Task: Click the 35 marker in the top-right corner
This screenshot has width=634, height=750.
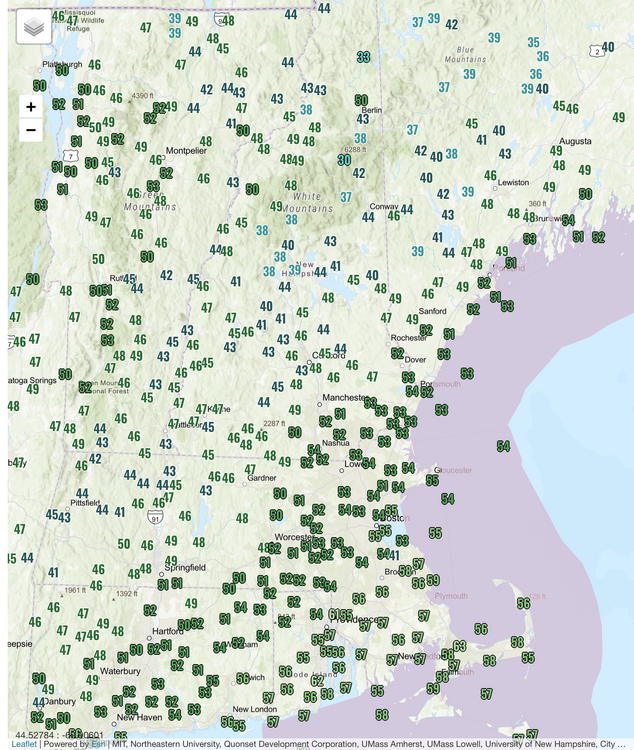Action: pyautogui.click(x=534, y=43)
